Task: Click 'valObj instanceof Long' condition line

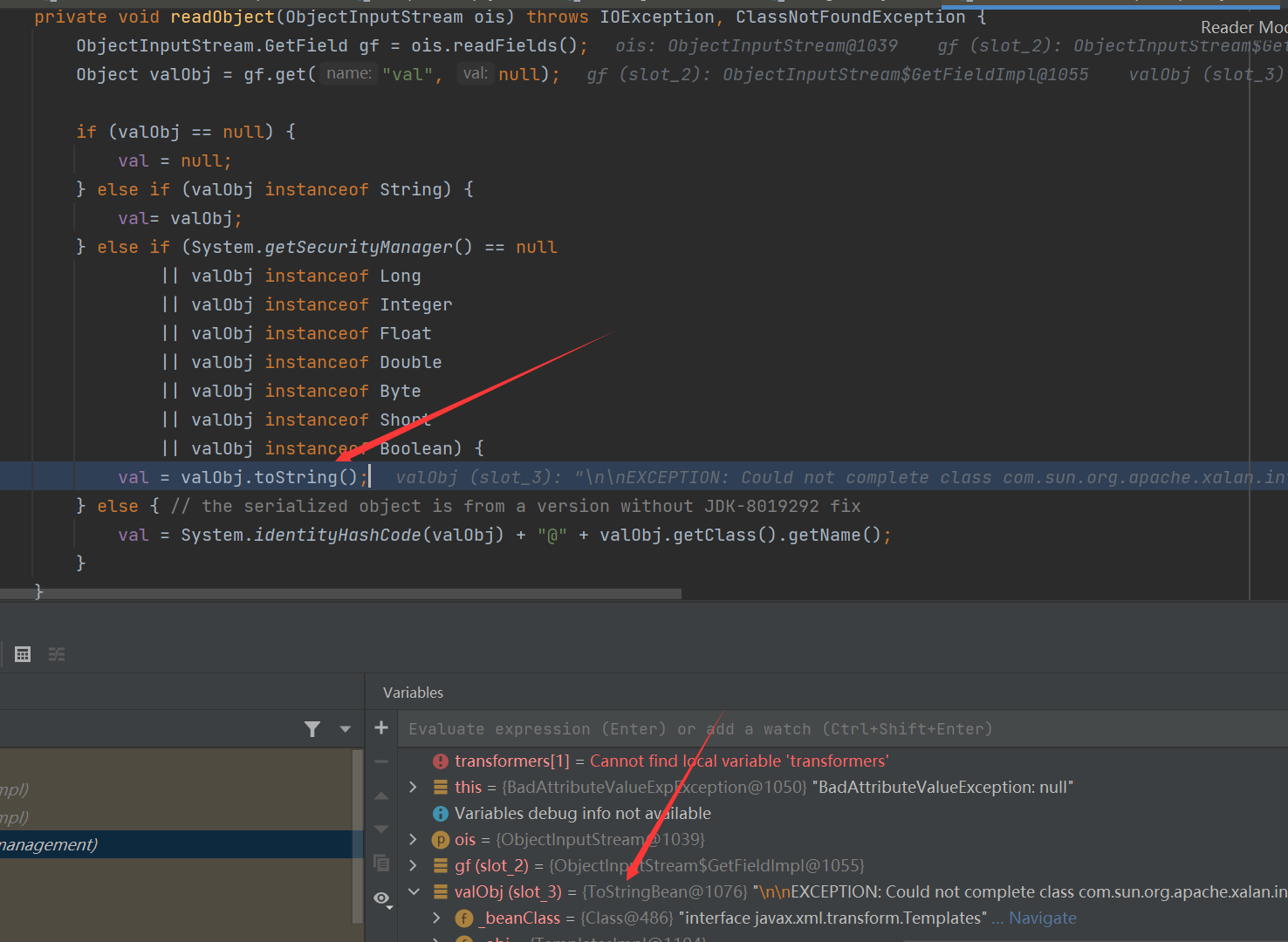Action: 306,276
